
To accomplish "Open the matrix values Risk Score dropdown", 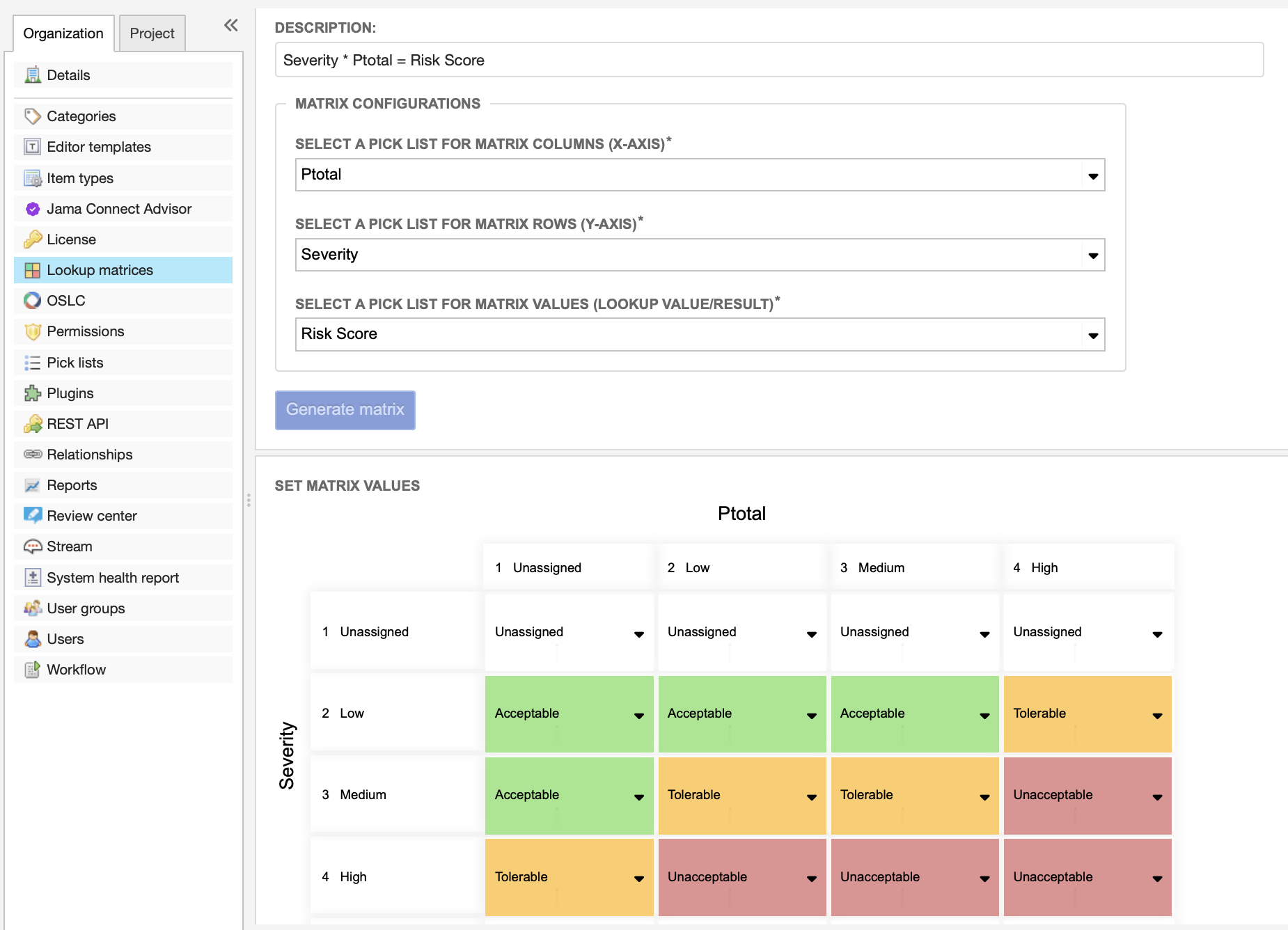I will (x=700, y=335).
